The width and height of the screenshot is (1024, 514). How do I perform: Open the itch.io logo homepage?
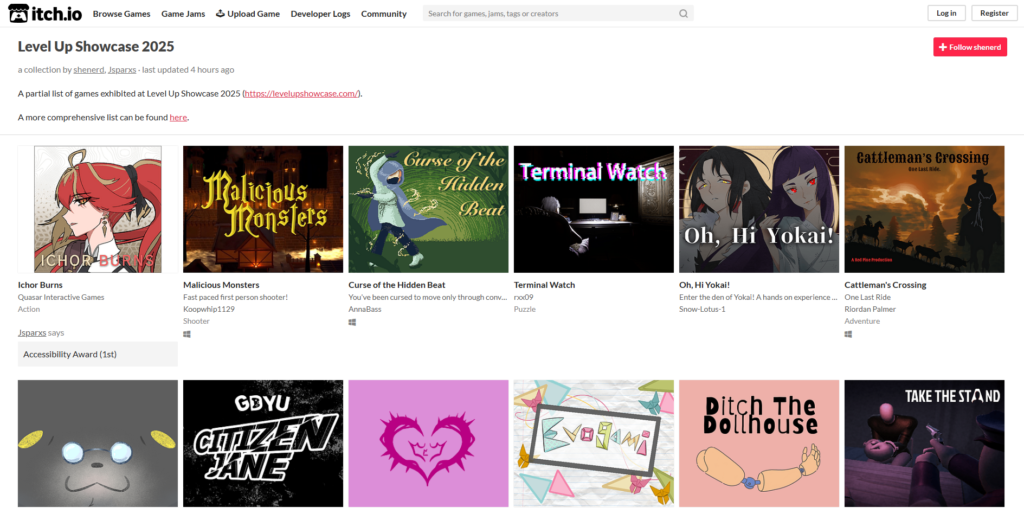pyautogui.click(x=45, y=13)
